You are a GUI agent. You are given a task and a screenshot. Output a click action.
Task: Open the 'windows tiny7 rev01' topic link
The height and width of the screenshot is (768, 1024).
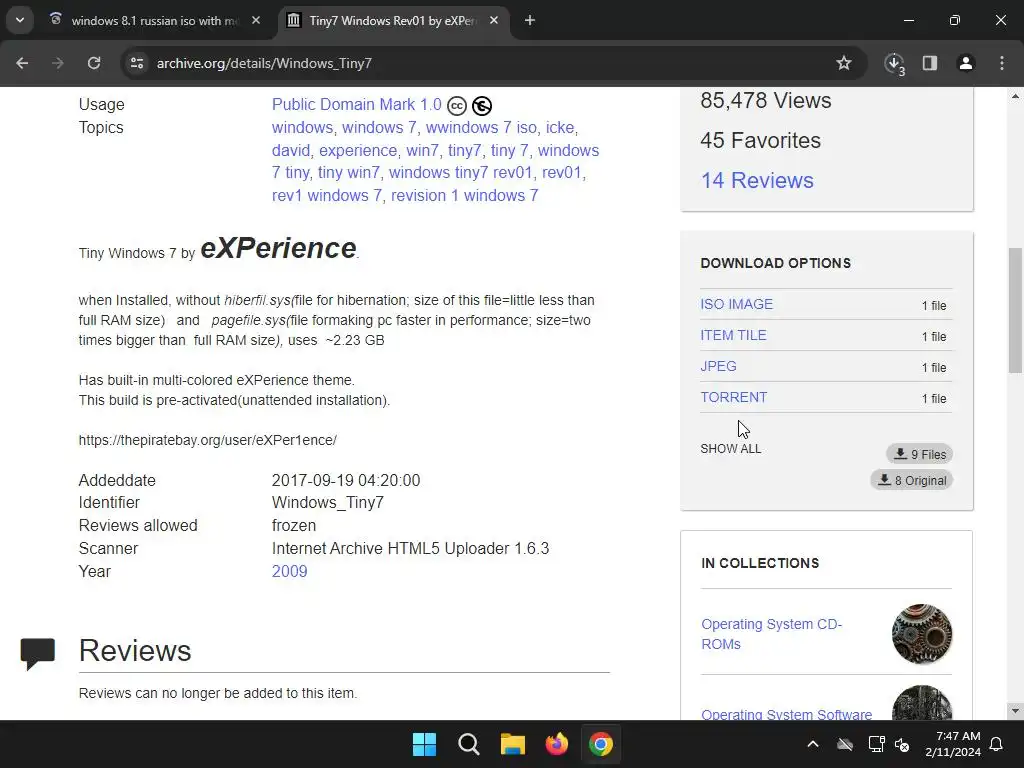460,172
